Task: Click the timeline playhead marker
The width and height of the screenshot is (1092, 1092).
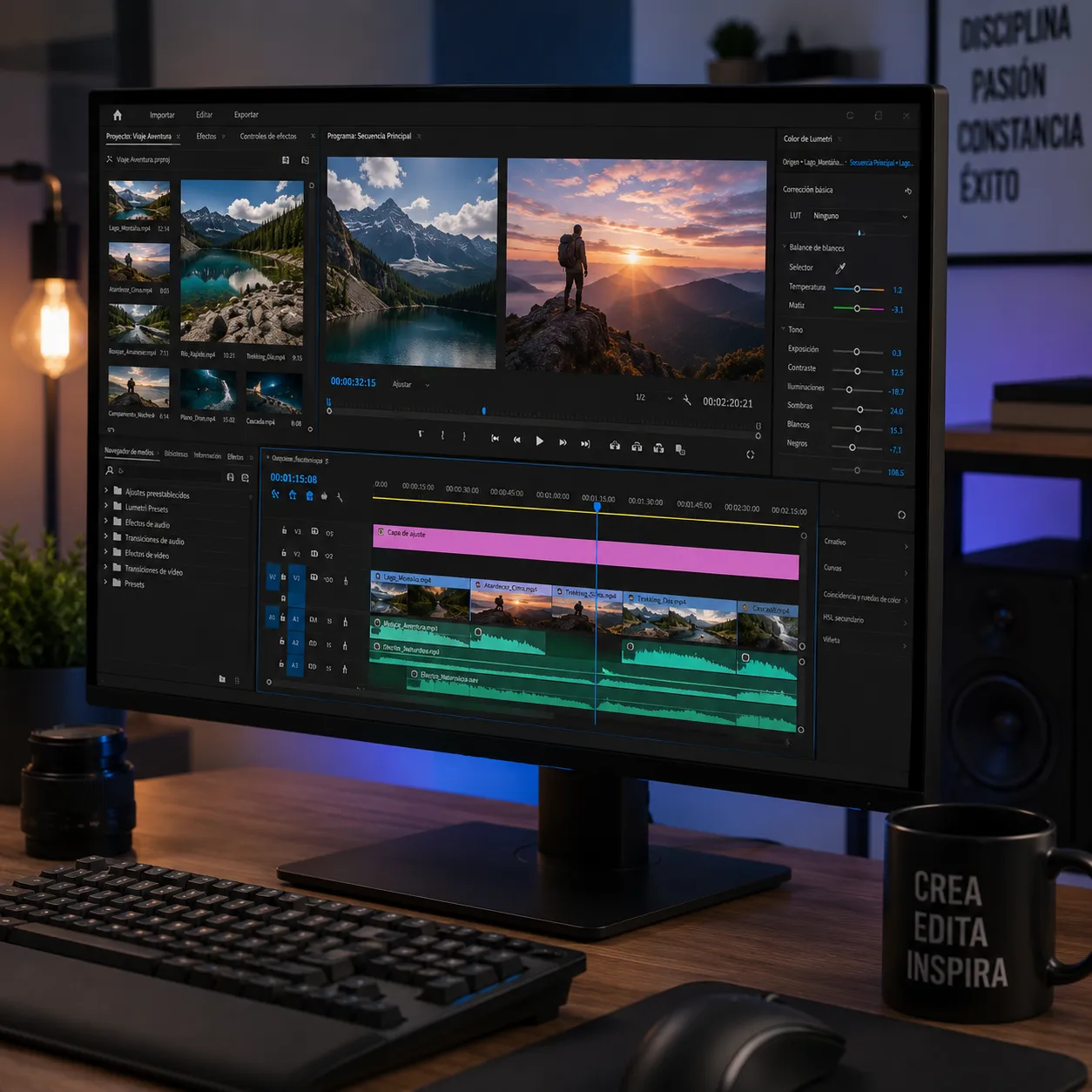Action: pyautogui.click(x=597, y=506)
